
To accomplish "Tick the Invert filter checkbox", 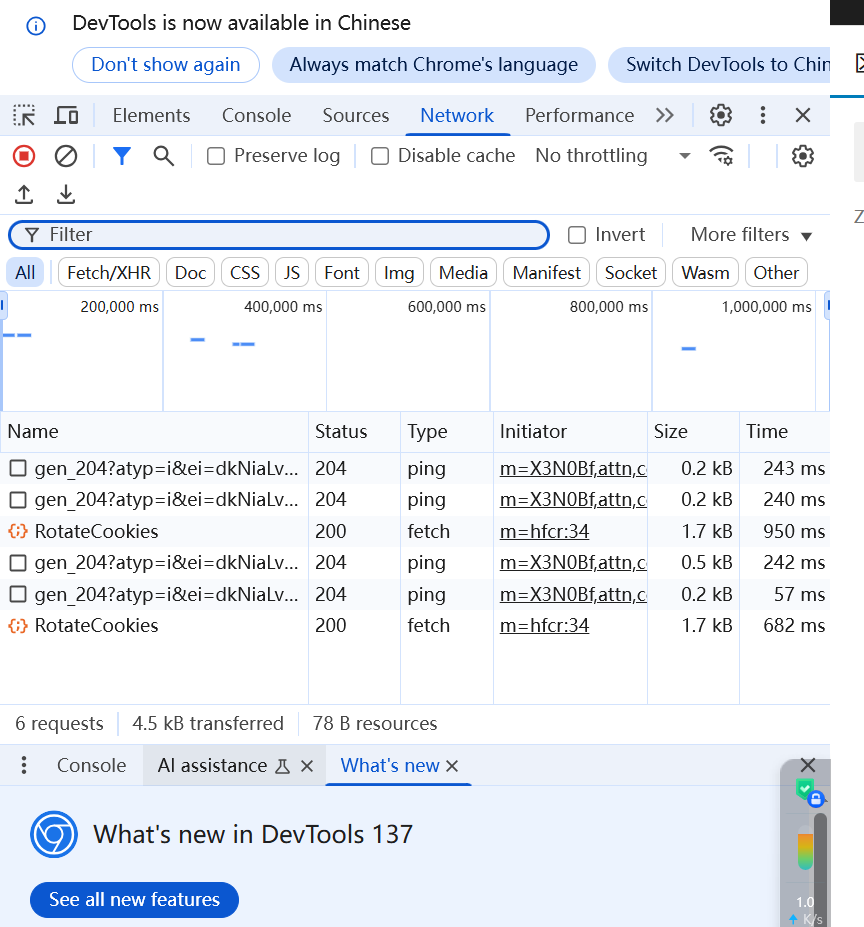I will tap(577, 235).
